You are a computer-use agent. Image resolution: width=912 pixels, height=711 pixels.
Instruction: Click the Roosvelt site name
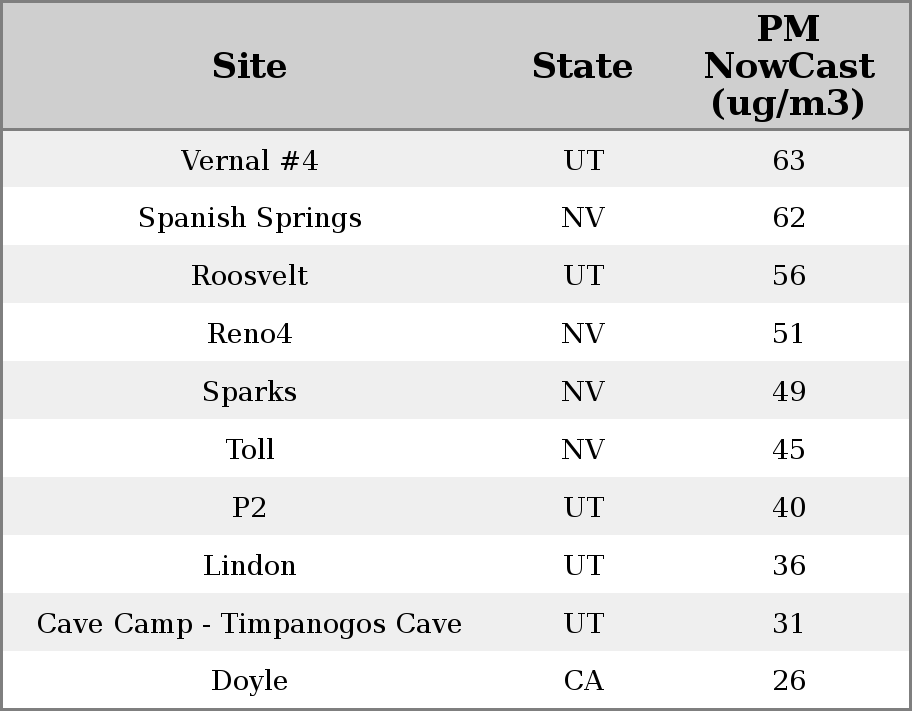coord(249,276)
